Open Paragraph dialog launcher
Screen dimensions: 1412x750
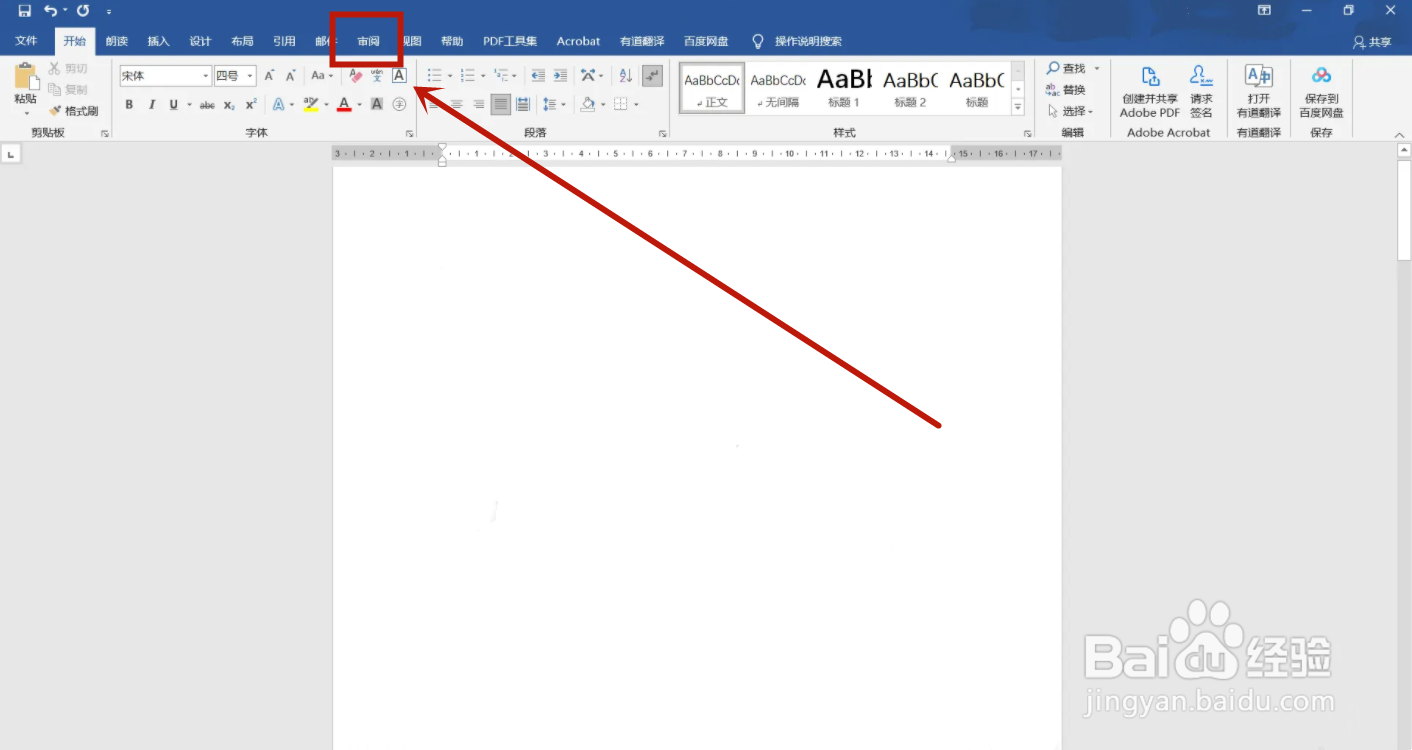click(x=663, y=133)
